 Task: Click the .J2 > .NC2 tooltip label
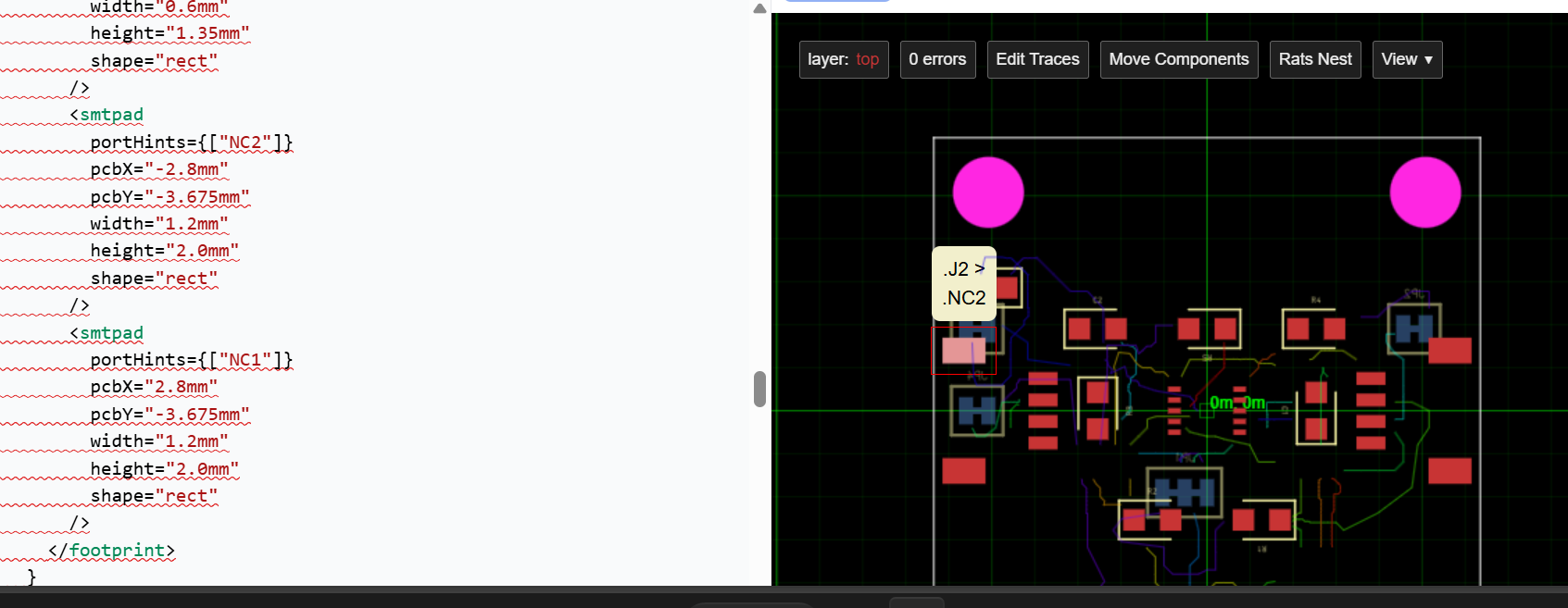964,283
